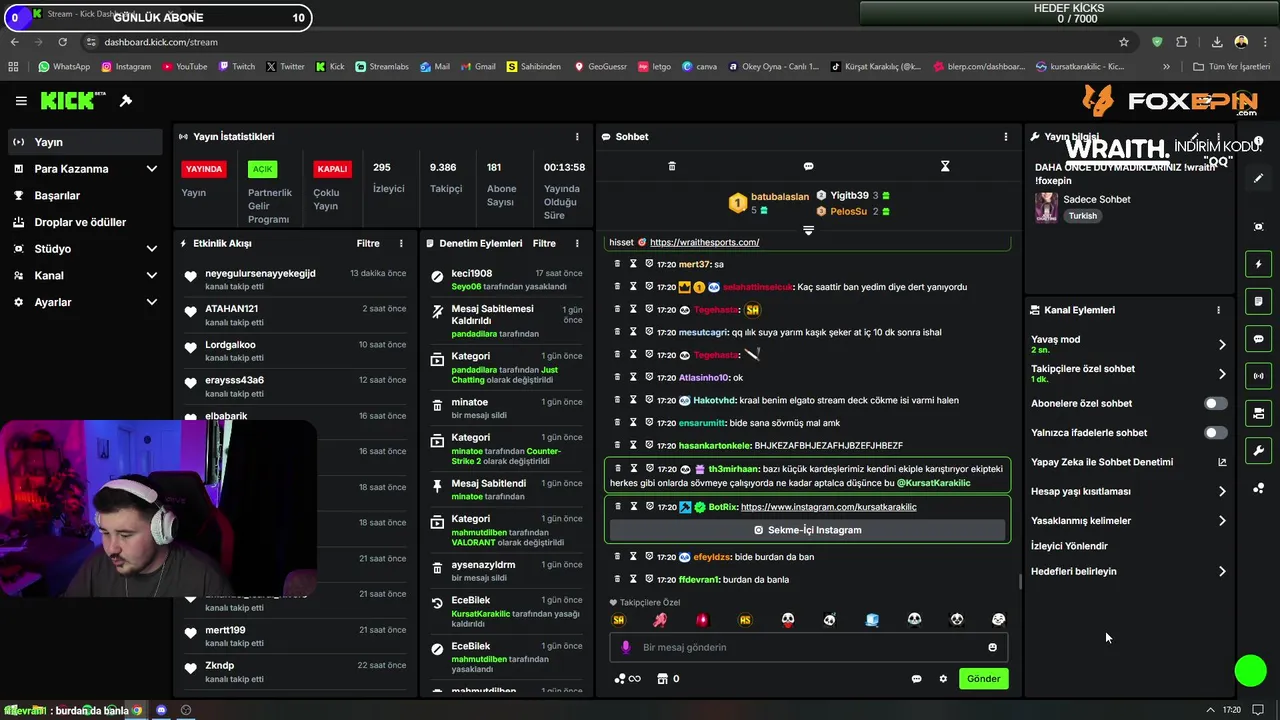The width and height of the screenshot is (1280, 720).
Task: Click İzleyici Yönlendir option
Action: point(1069,546)
